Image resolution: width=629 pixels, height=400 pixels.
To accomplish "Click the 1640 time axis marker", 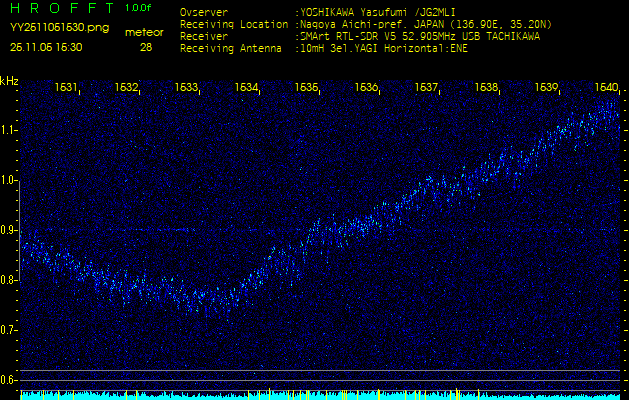I will pyautogui.click(x=606, y=87).
